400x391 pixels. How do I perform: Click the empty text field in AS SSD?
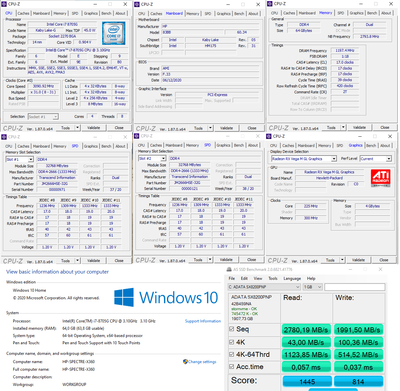[x=355, y=287]
